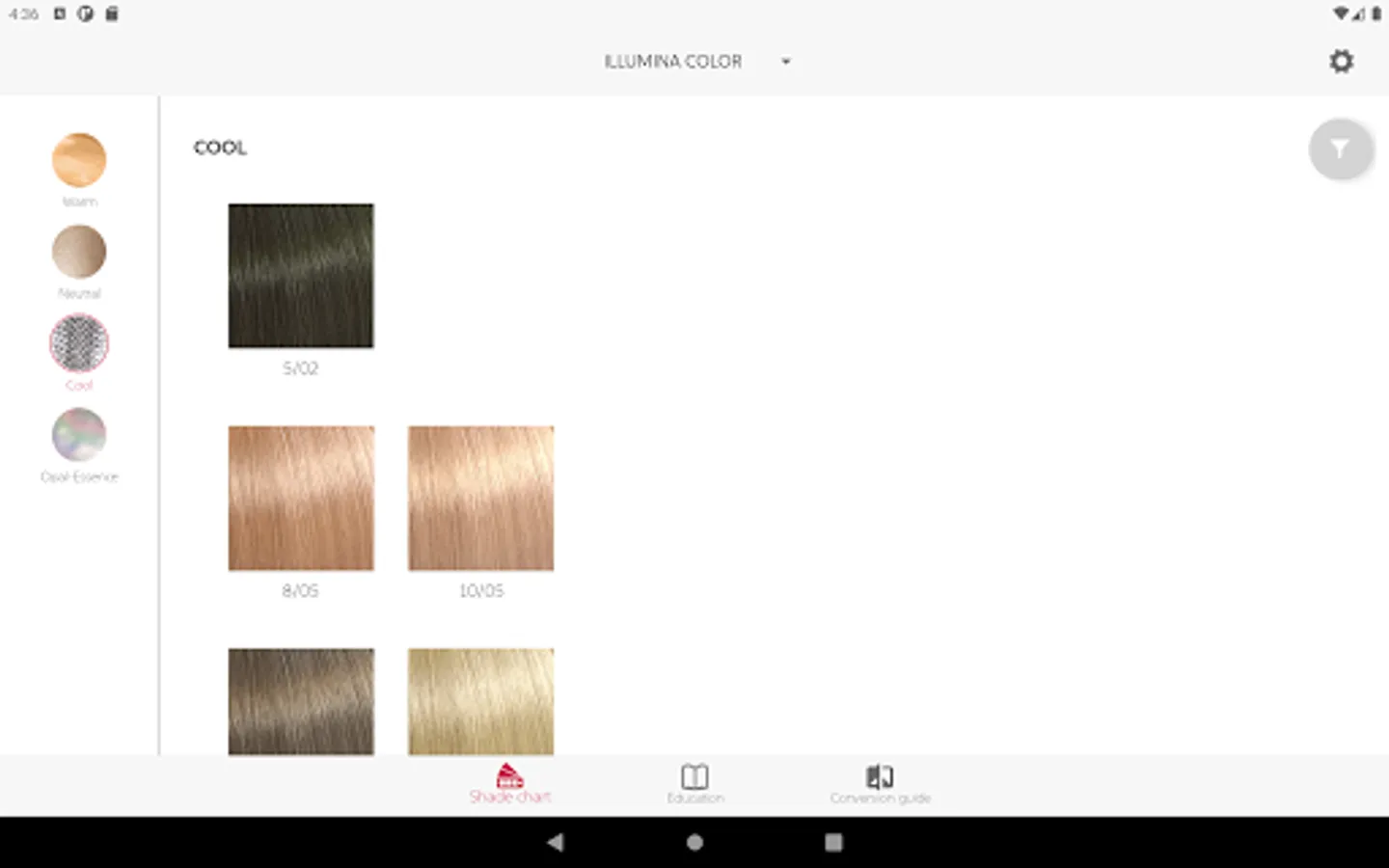The height and width of the screenshot is (868, 1389).
Task: Click the dropdown arrow next to ILLUMINA COLOR
Action: click(786, 62)
